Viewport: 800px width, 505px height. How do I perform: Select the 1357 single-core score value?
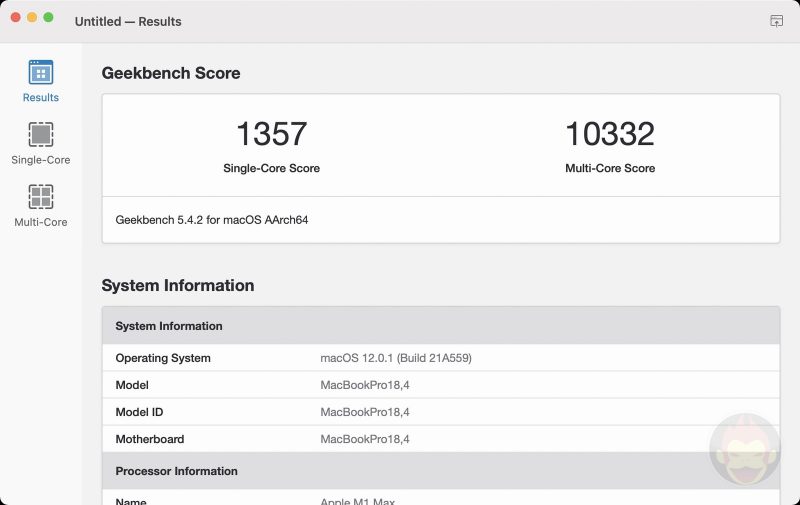pyautogui.click(x=271, y=134)
